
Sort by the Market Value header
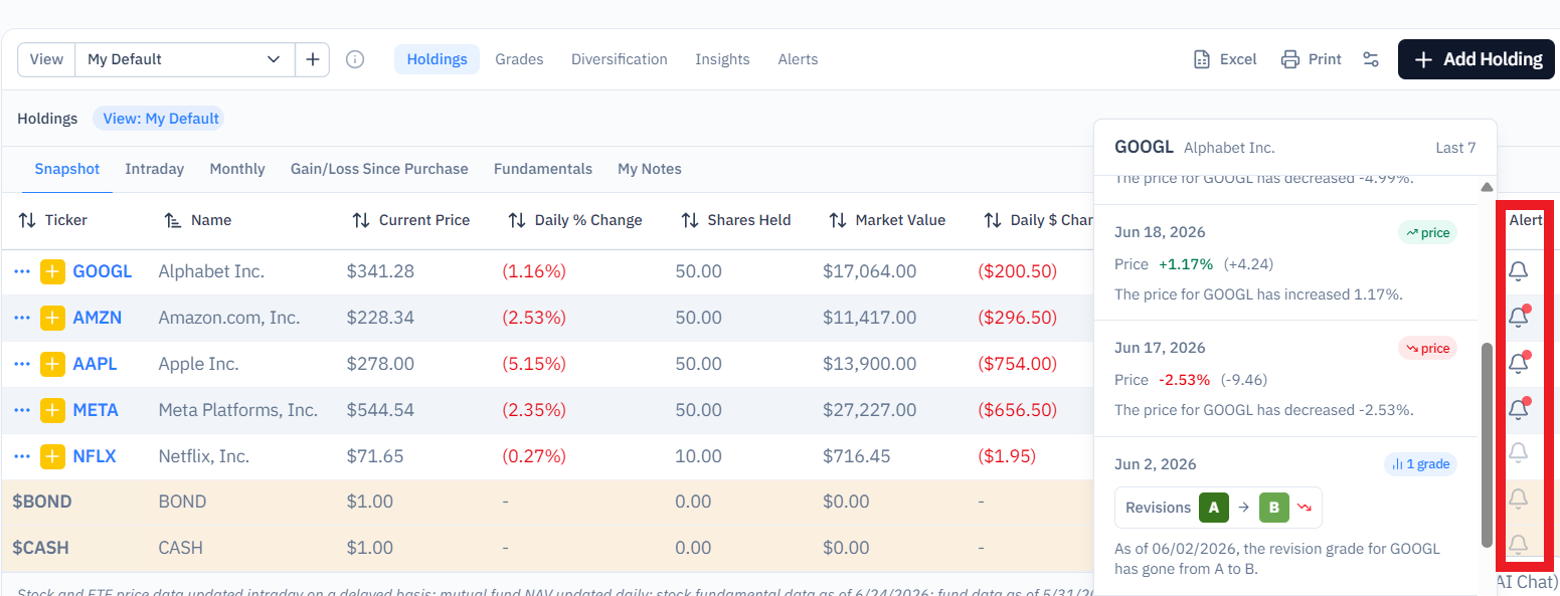[886, 220]
